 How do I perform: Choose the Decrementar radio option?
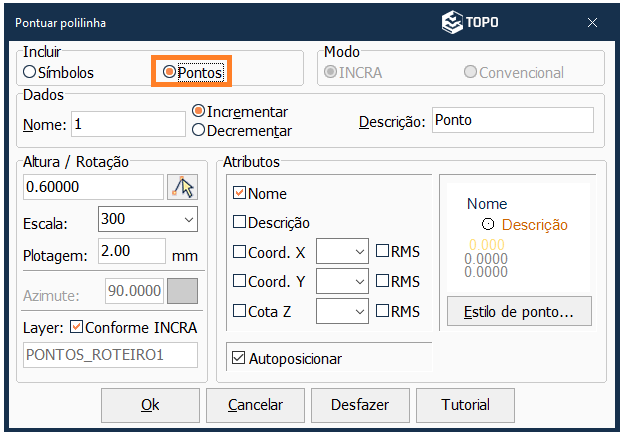click(198, 130)
